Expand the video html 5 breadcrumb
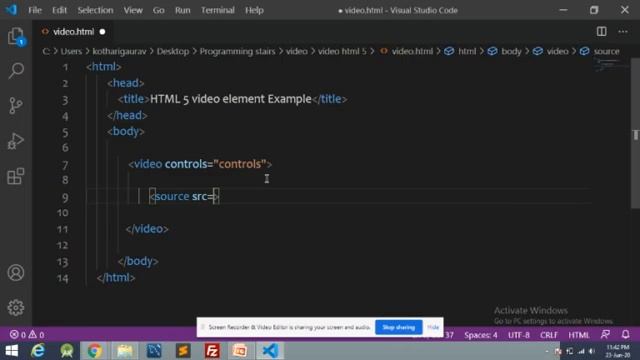 (x=342, y=51)
